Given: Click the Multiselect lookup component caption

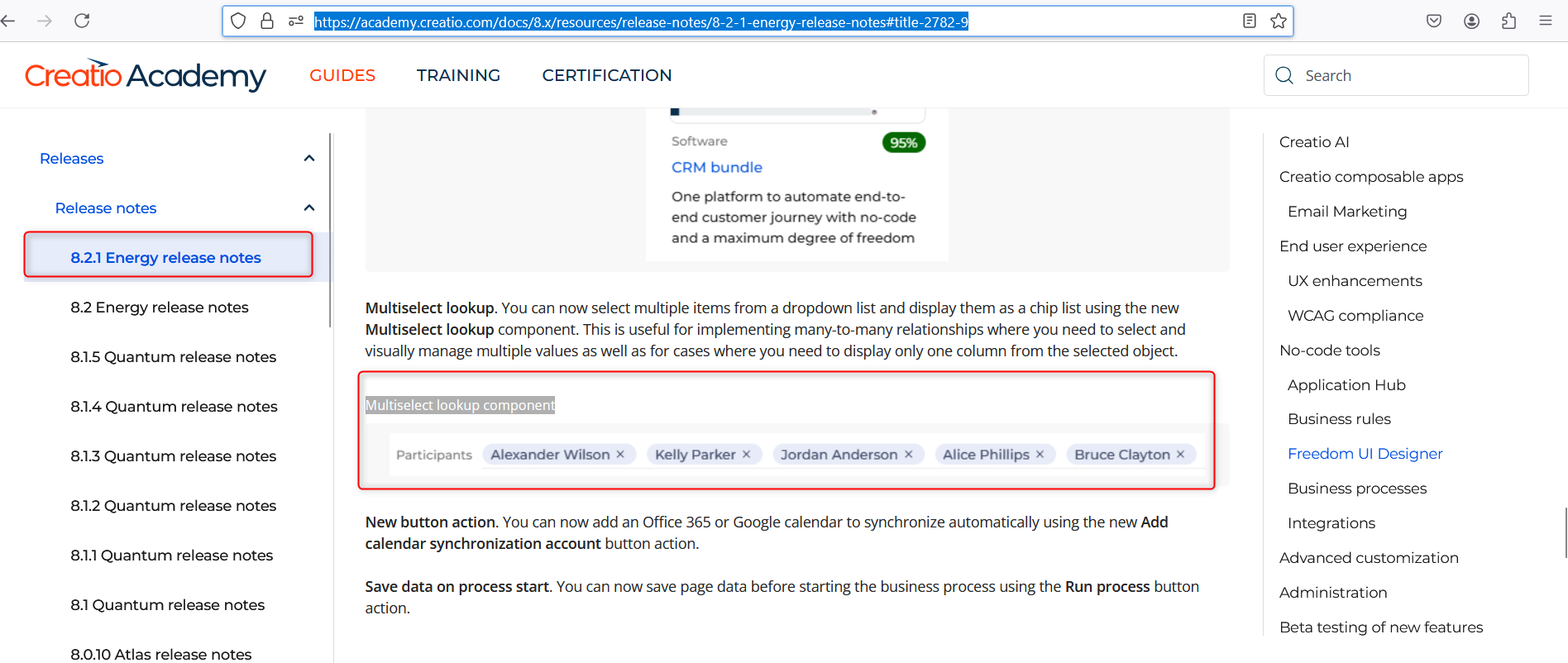Looking at the screenshot, I should point(461,405).
